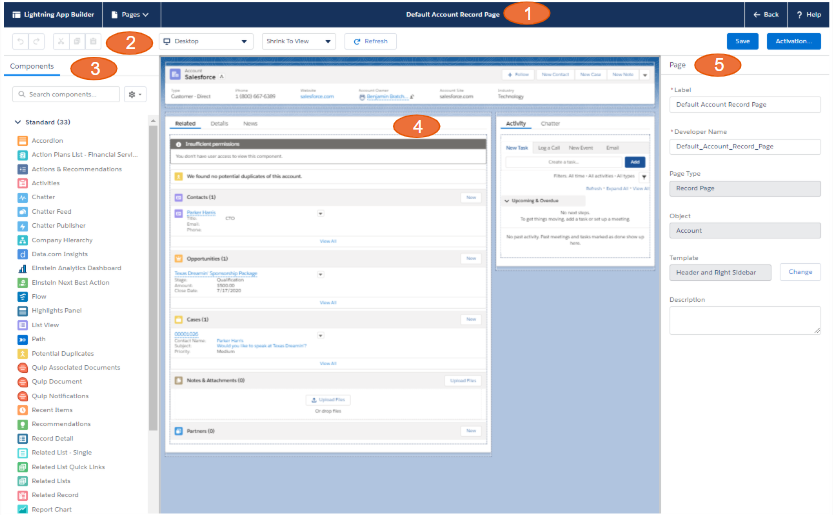
Task: Click the Related List - Single component
Action: (55, 453)
